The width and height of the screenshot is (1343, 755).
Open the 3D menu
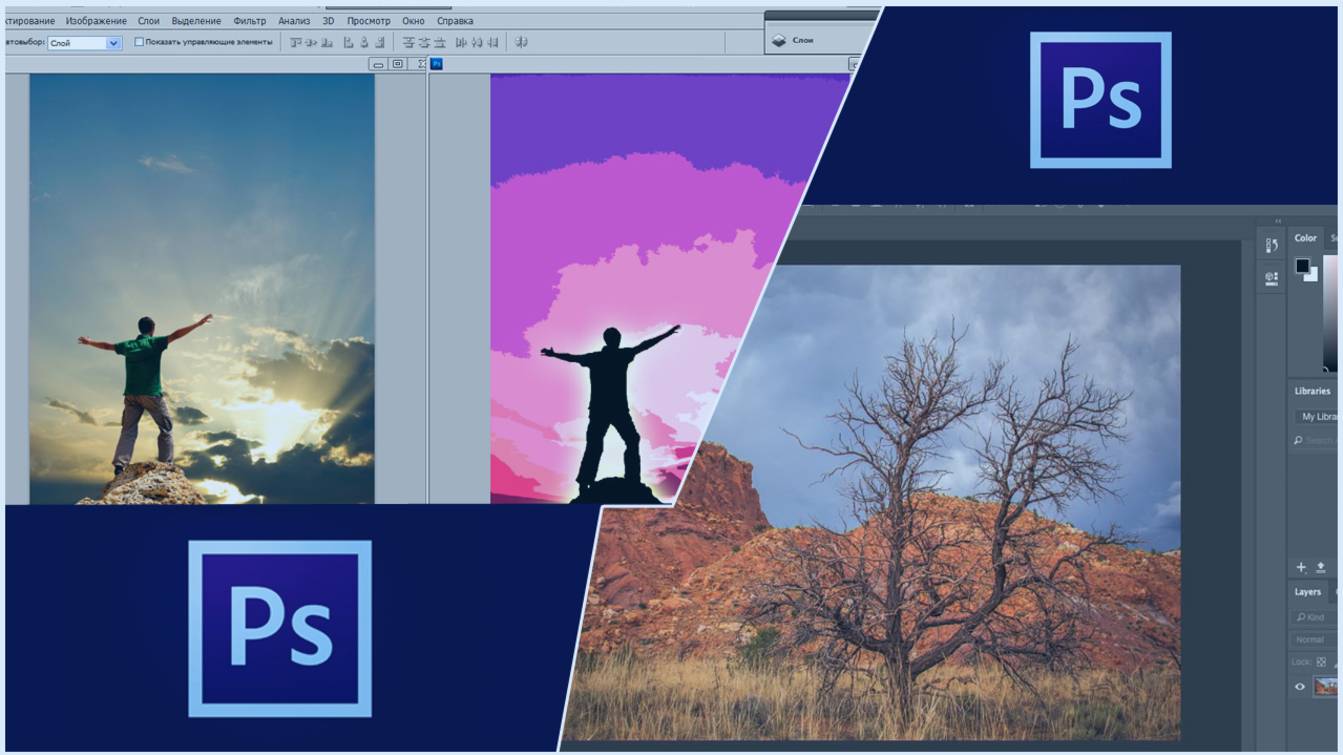point(328,21)
